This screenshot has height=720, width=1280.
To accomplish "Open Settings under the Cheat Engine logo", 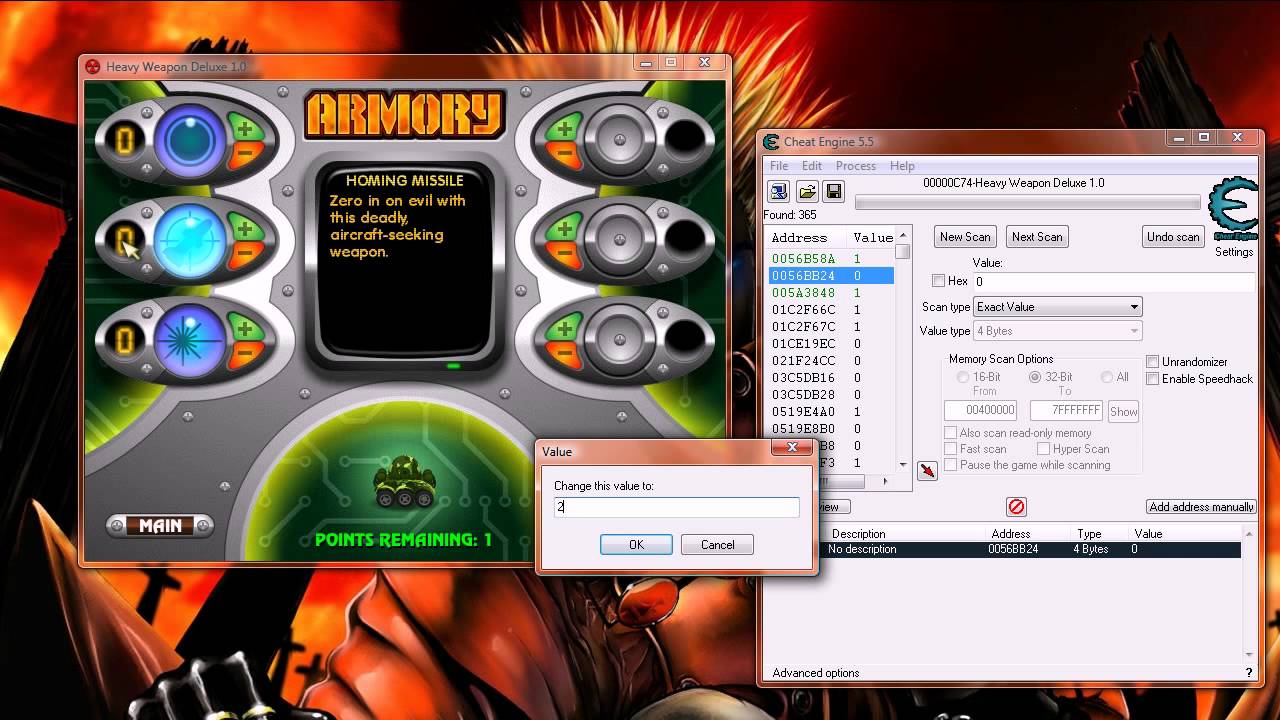I will point(1234,252).
